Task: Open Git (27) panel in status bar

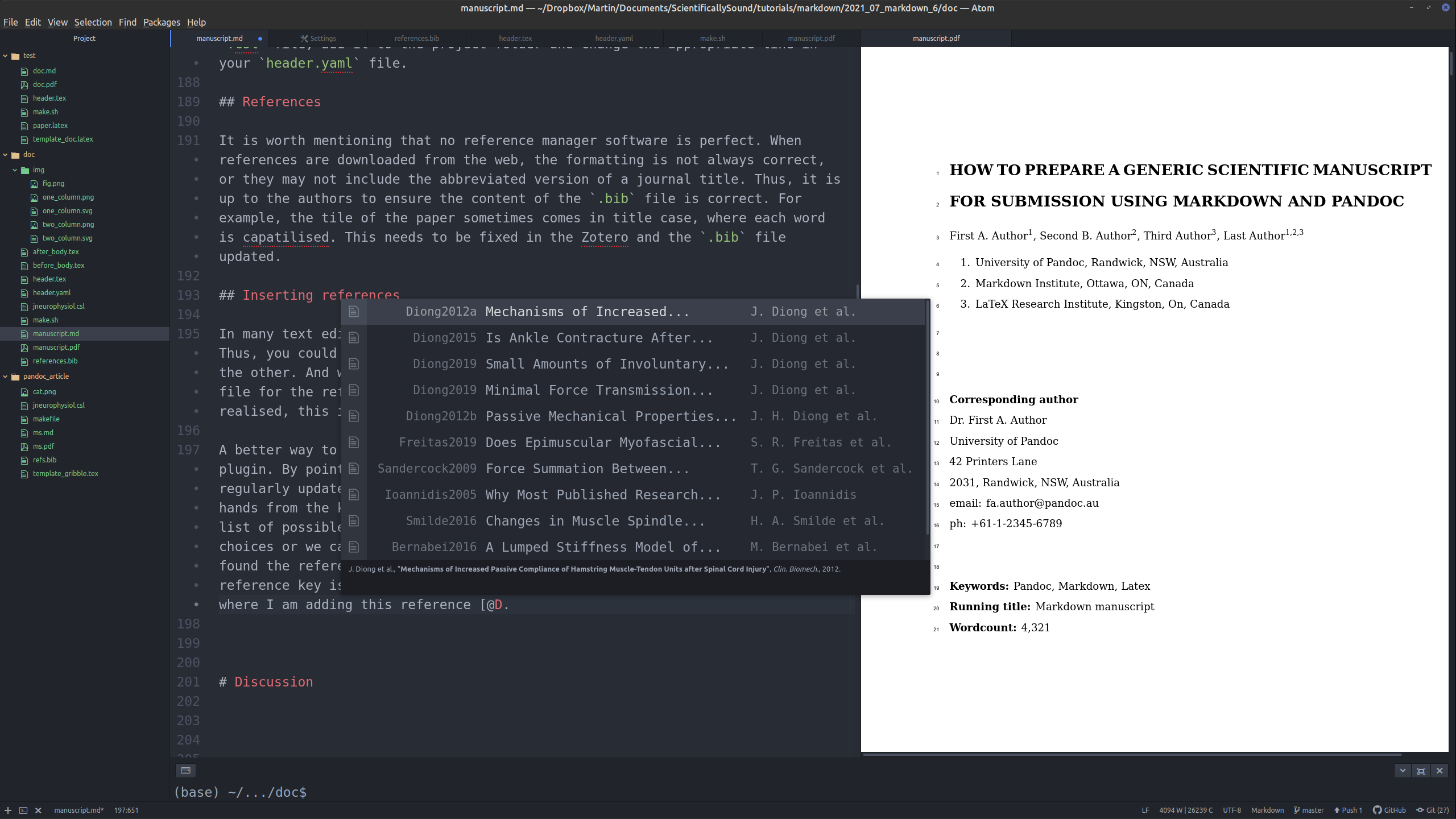Action: (x=1432, y=810)
